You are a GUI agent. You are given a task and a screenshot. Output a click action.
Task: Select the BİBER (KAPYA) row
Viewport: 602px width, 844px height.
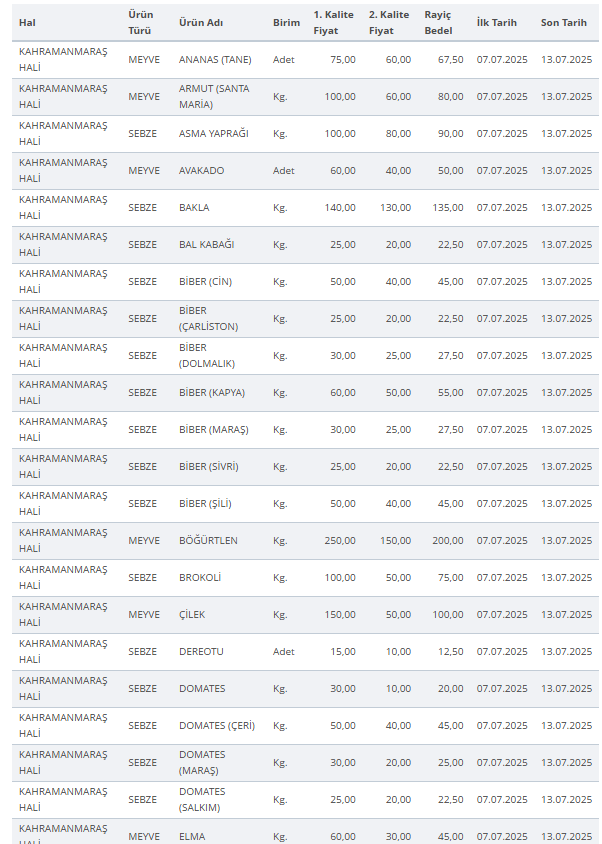point(305,393)
